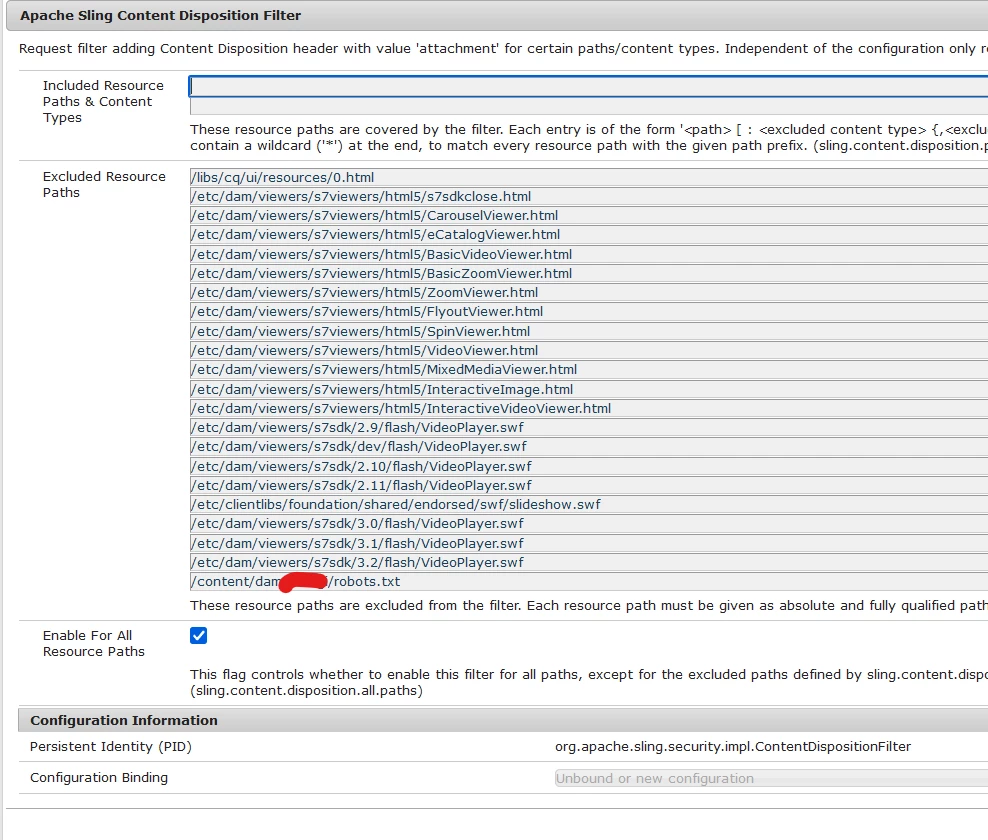The height and width of the screenshot is (840, 988).
Task: Edit the BasicZoomViewer.html path field
Action: click(589, 273)
